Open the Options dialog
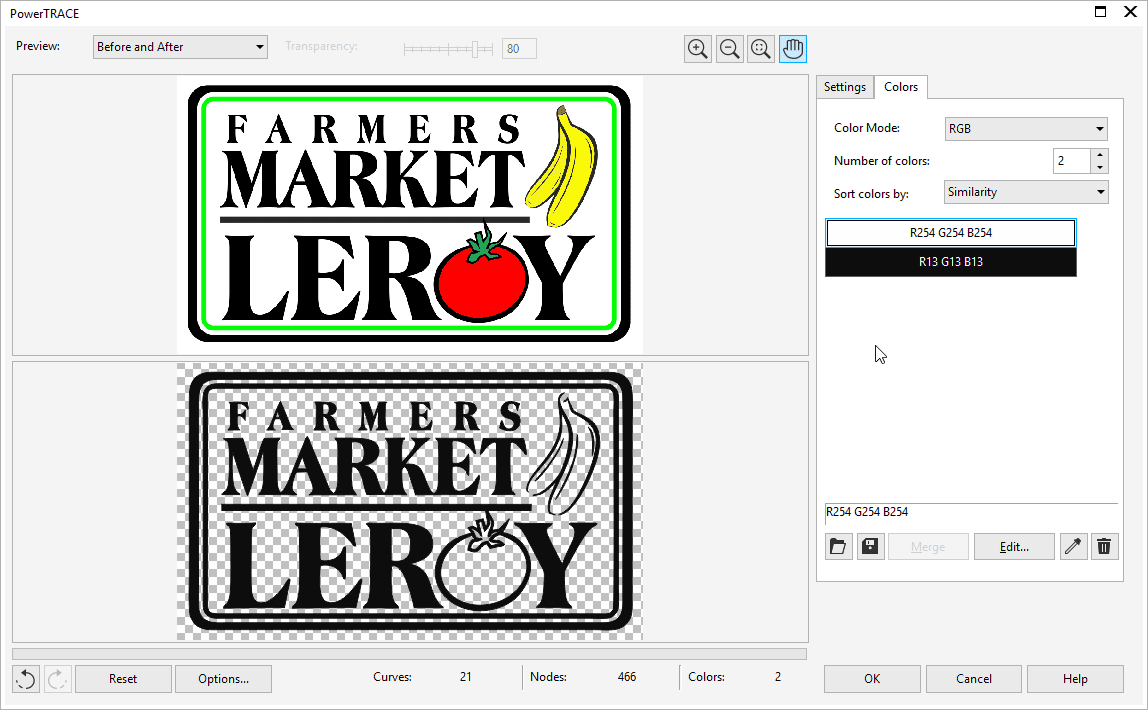This screenshot has width=1148, height=710. point(222,678)
